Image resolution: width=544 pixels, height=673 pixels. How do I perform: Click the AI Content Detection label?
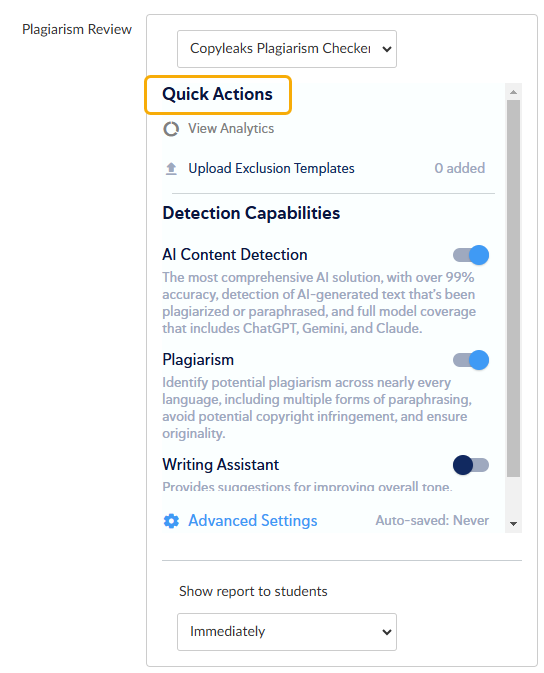tap(235, 255)
